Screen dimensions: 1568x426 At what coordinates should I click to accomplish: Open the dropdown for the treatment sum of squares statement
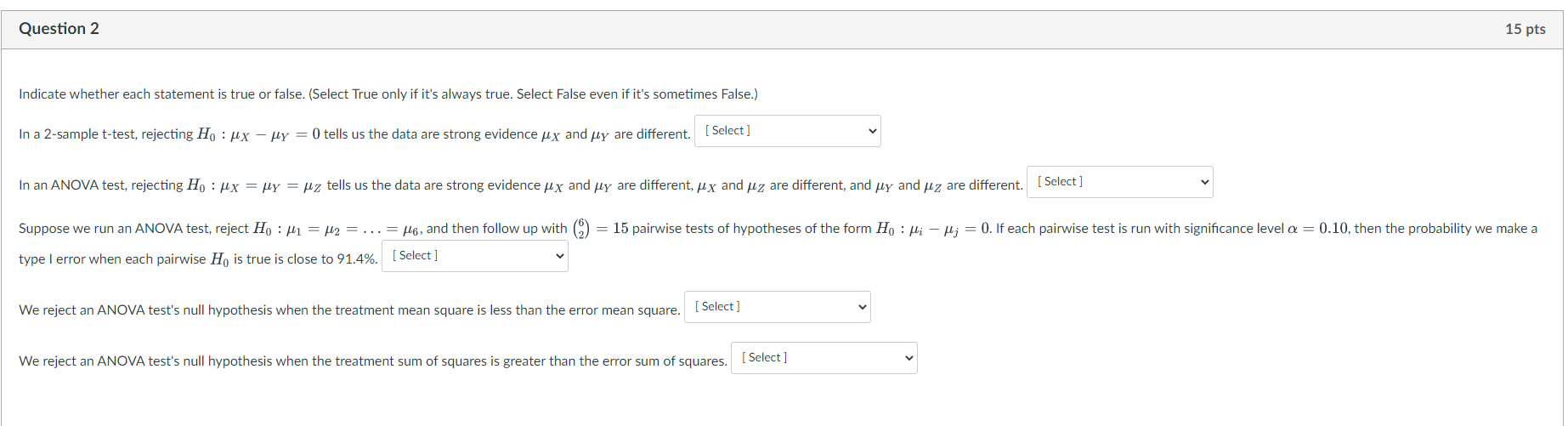pyautogui.click(x=824, y=358)
